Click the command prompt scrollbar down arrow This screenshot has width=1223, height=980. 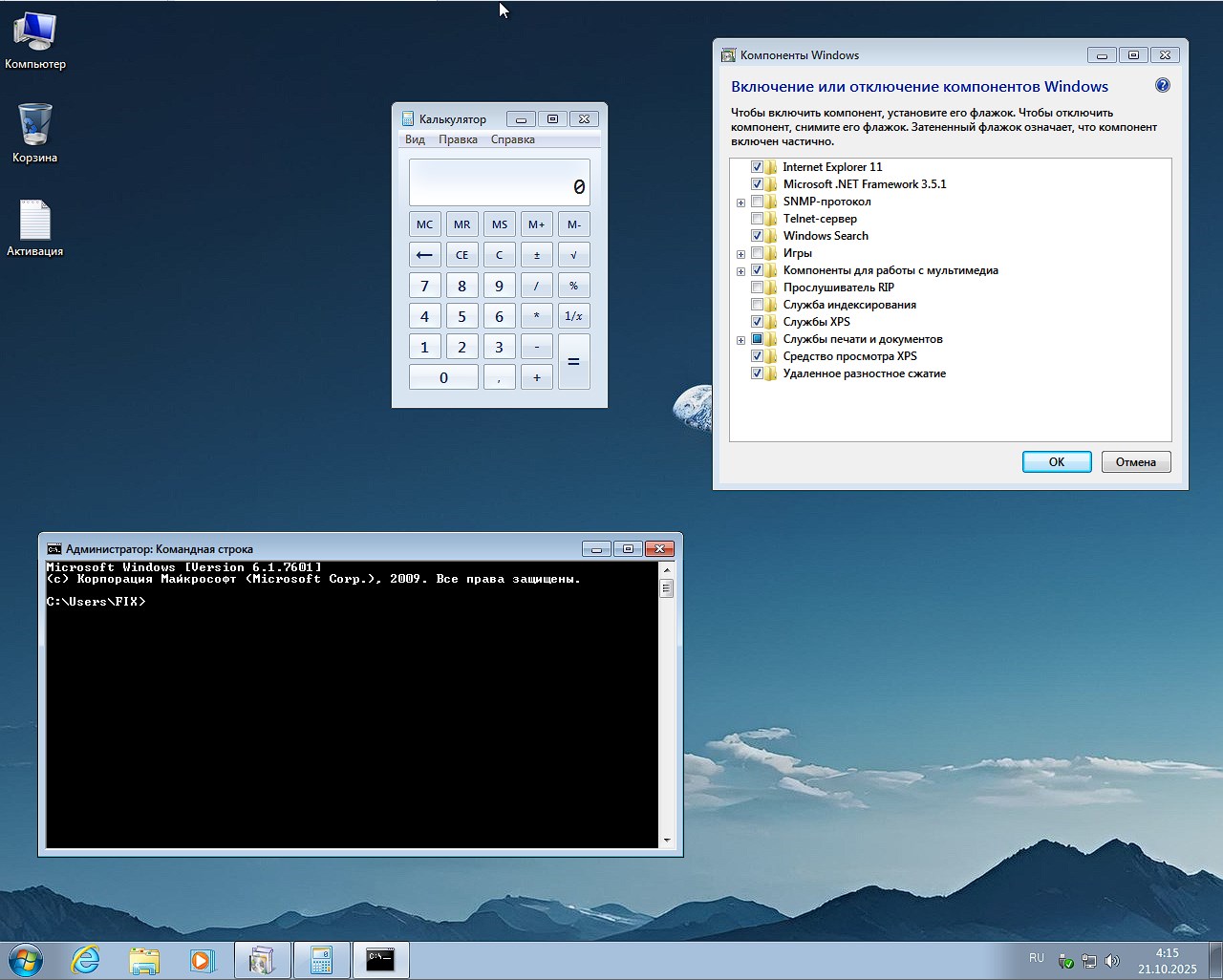pos(666,841)
